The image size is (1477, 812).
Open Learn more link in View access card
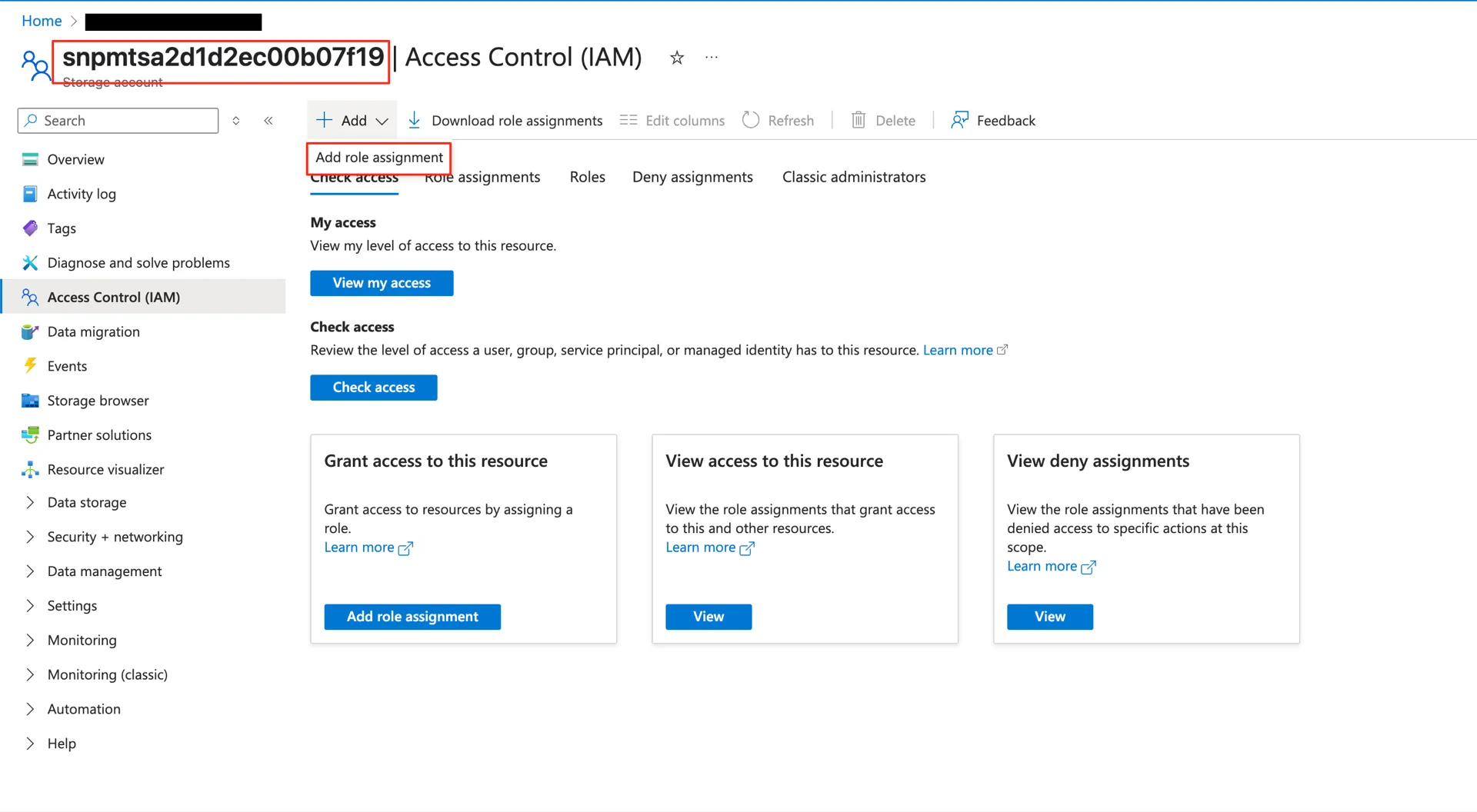click(710, 547)
